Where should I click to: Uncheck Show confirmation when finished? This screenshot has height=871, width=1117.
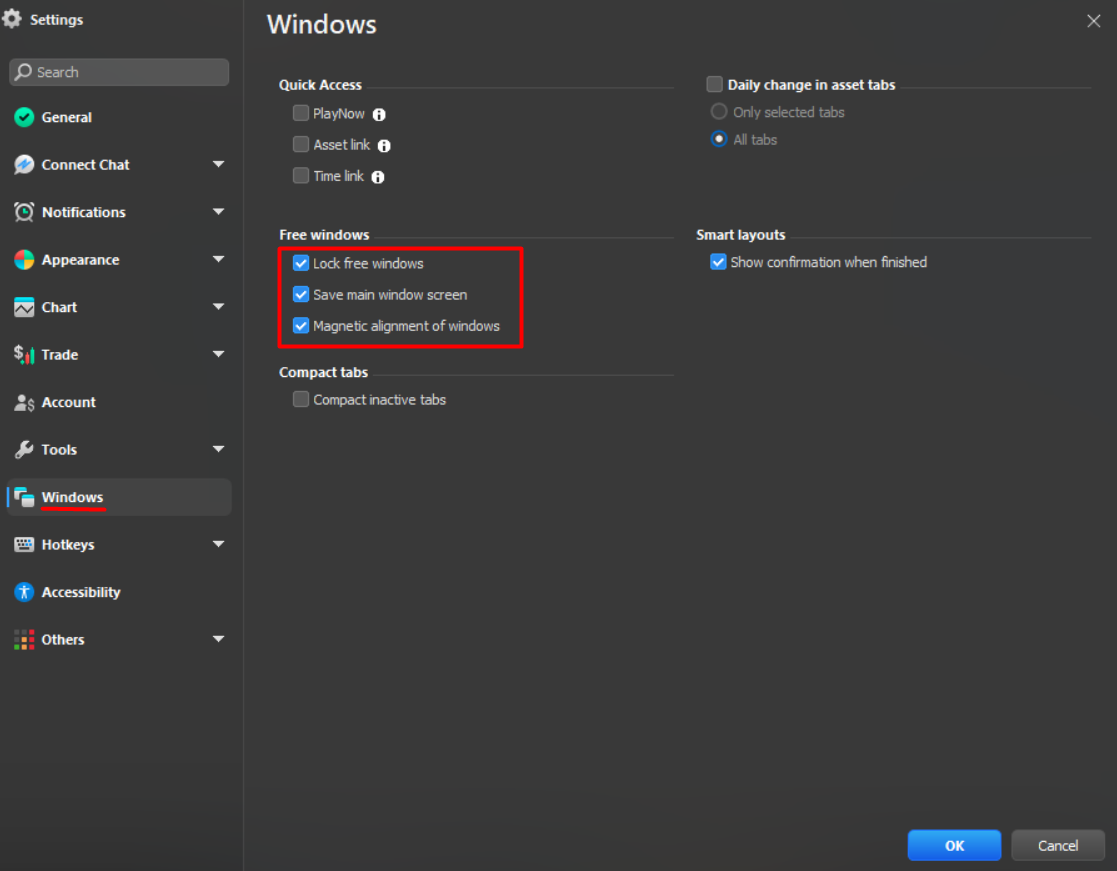[x=718, y=262]
